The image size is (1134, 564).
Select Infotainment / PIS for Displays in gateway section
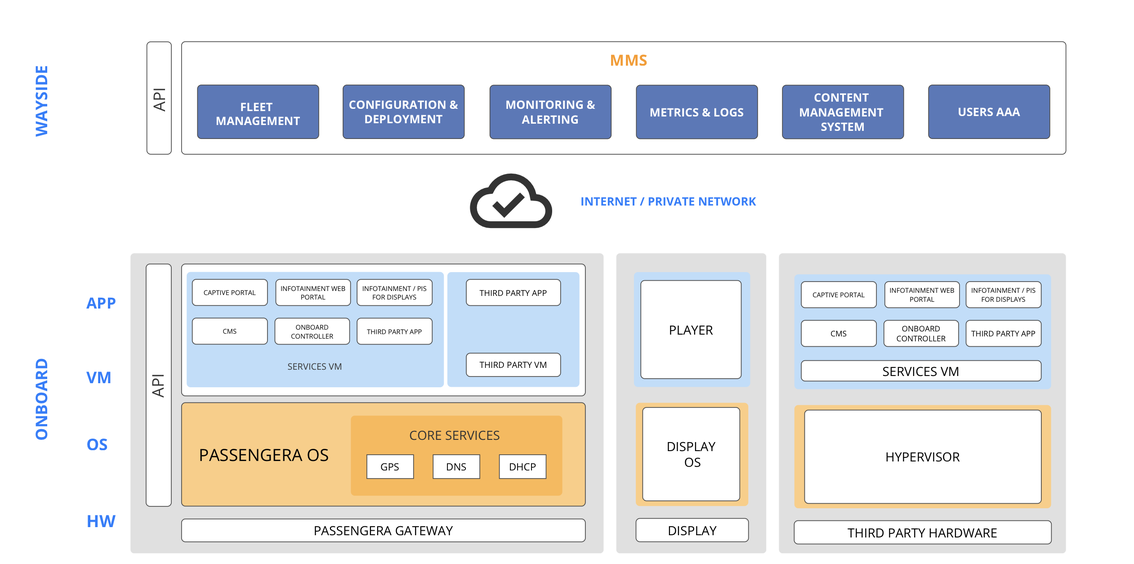point(395,293)
